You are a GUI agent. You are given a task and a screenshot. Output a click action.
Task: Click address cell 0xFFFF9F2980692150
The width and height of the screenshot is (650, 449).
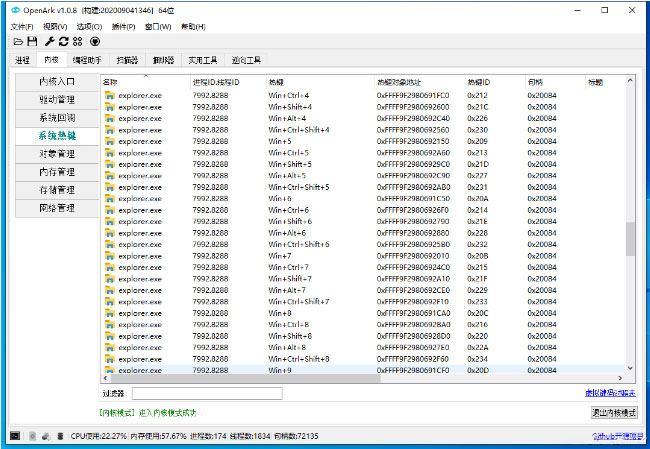click(413, 142)
